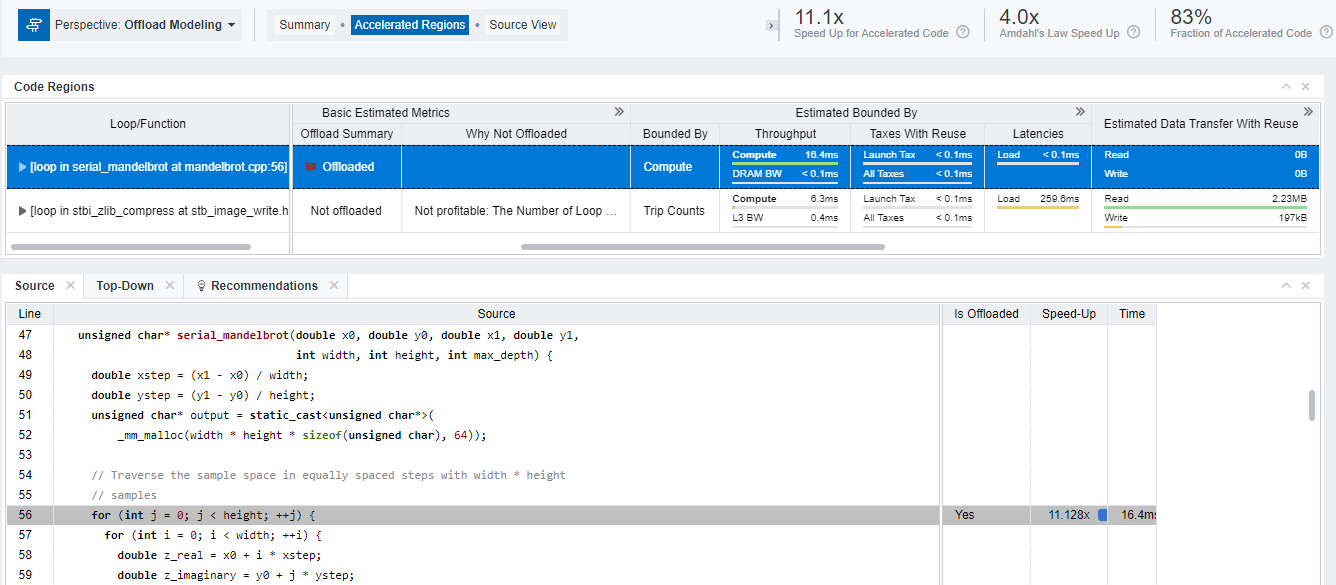Expand the stbi_zlib_compress loop row
Viewport: 1336px width, 585px height.
pyautogui.click(x=23, y=211)
